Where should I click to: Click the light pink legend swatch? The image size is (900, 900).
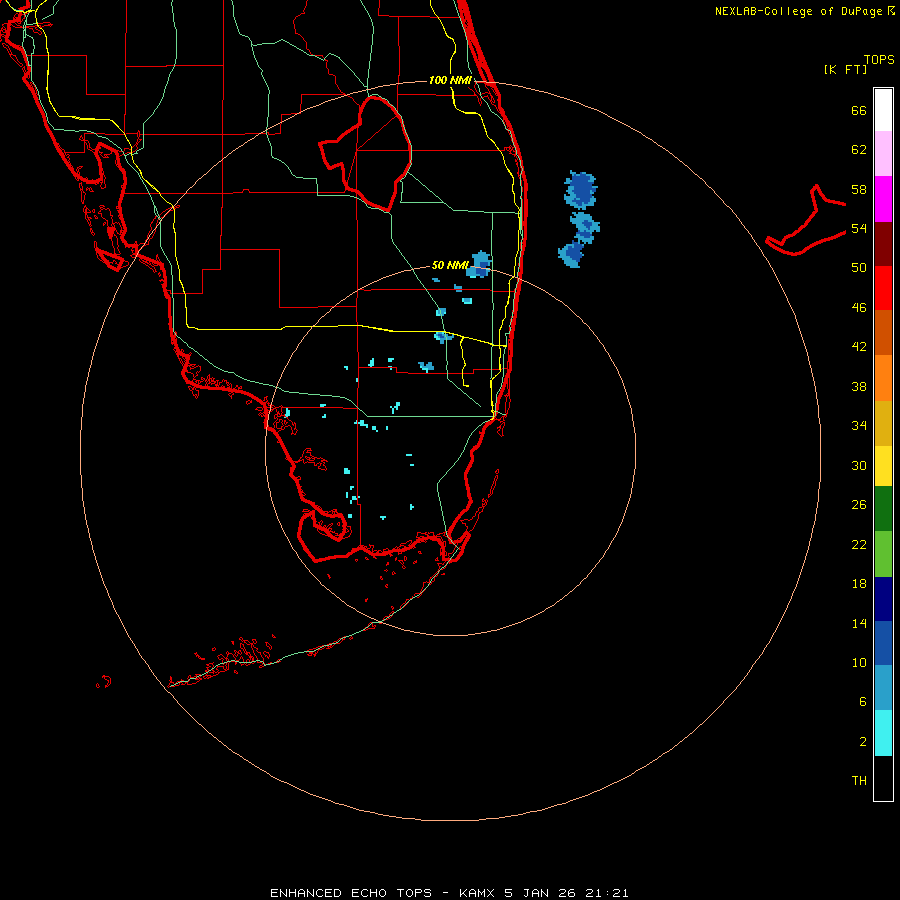pos(883,153)
